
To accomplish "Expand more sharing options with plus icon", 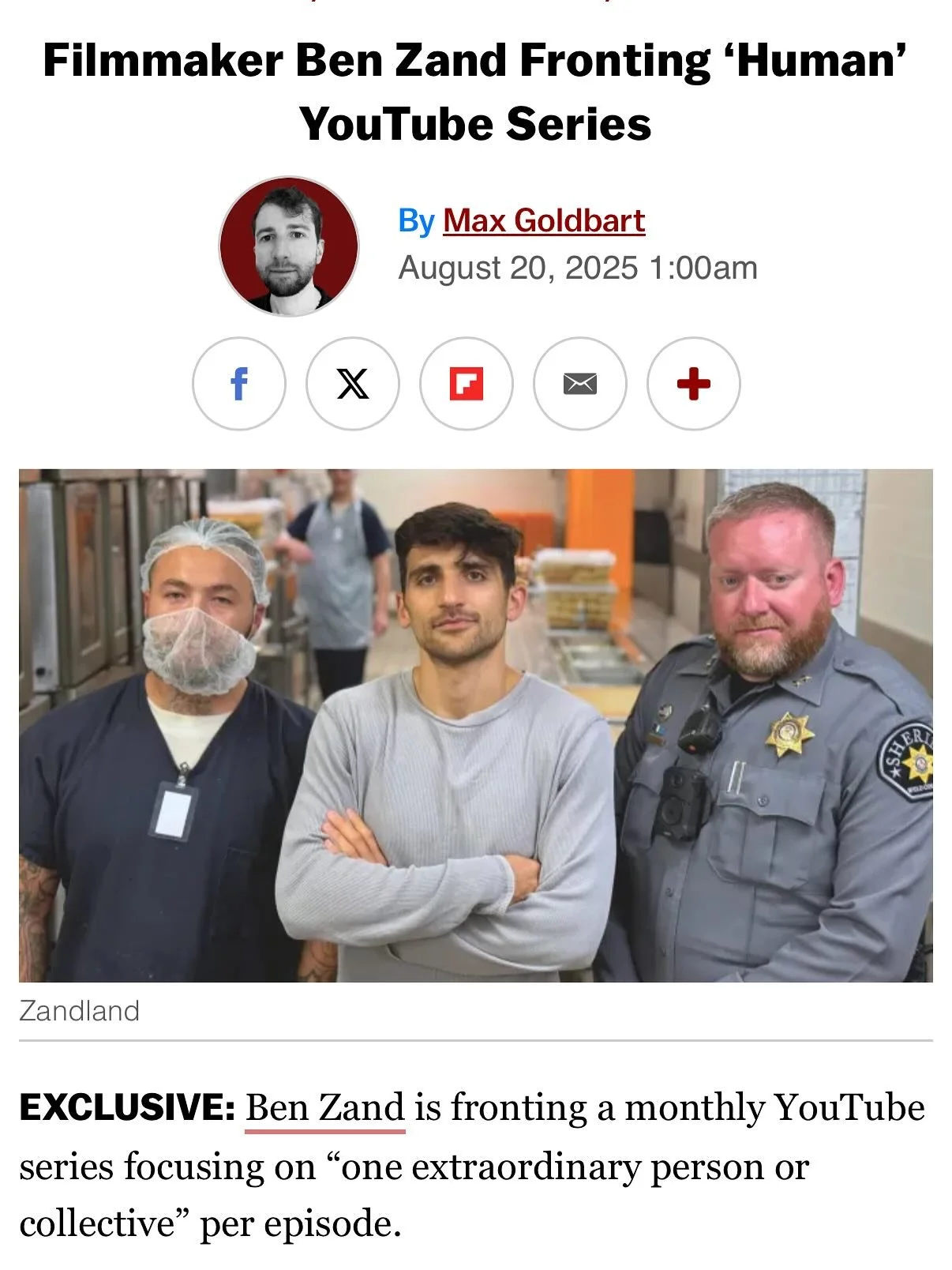I will tap(694, 384).
